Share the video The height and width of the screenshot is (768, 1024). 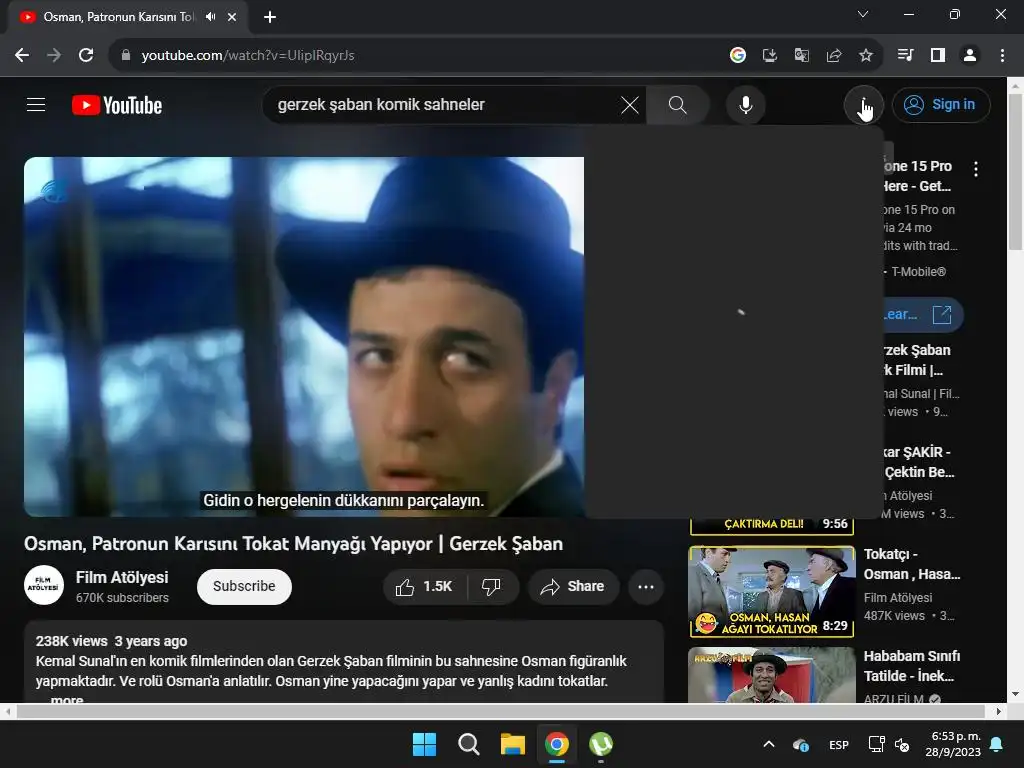click(573, 586)
